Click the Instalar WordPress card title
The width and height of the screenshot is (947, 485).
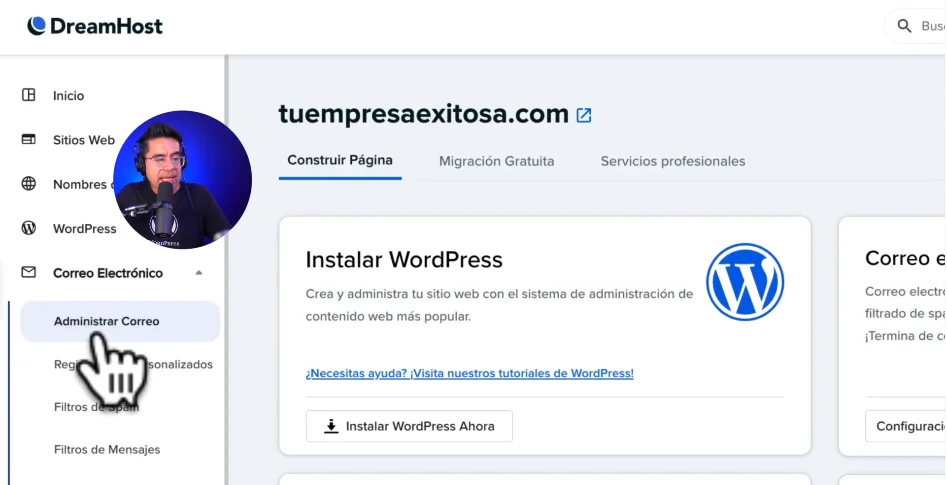[x=404, y=260]
